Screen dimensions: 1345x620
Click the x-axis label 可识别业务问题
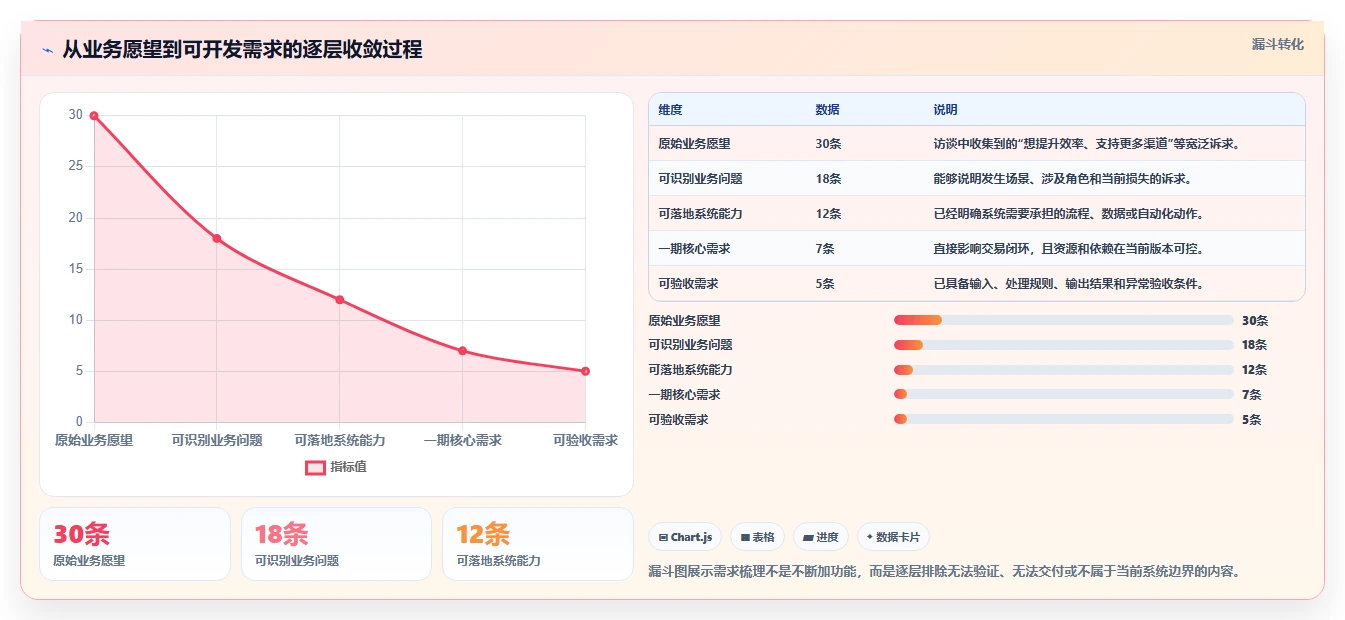pos(217,440)
